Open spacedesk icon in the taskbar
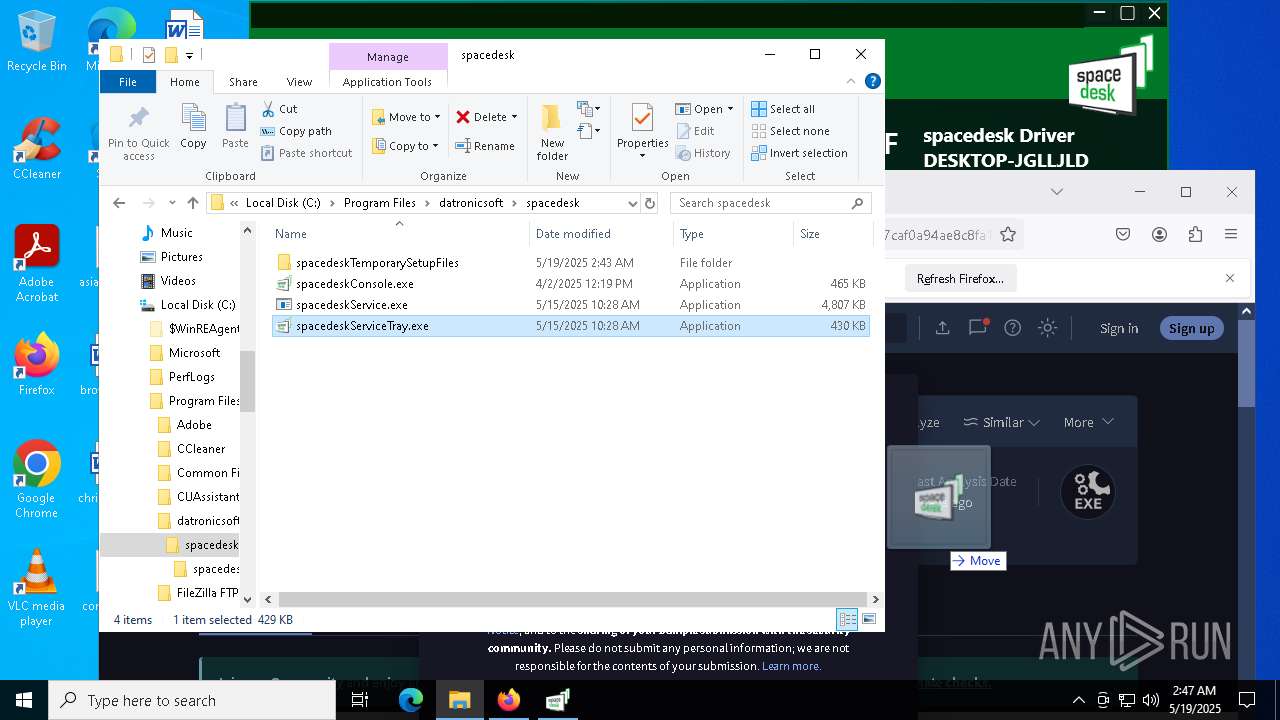This screenshot has width=1280, height=720. tap(557, 700)
